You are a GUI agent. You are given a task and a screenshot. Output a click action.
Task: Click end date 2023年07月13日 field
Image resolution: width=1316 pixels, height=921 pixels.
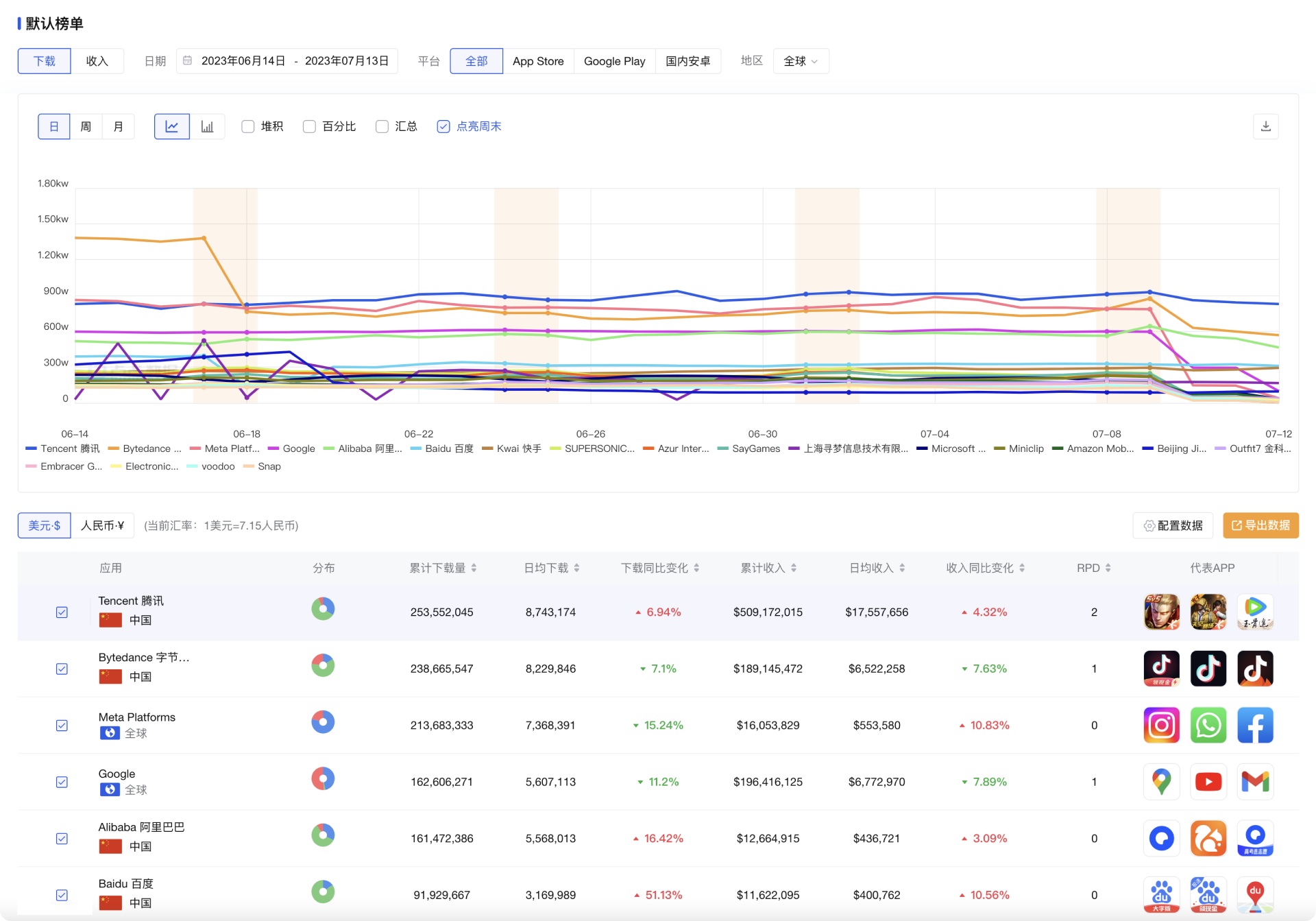point(347,61)
